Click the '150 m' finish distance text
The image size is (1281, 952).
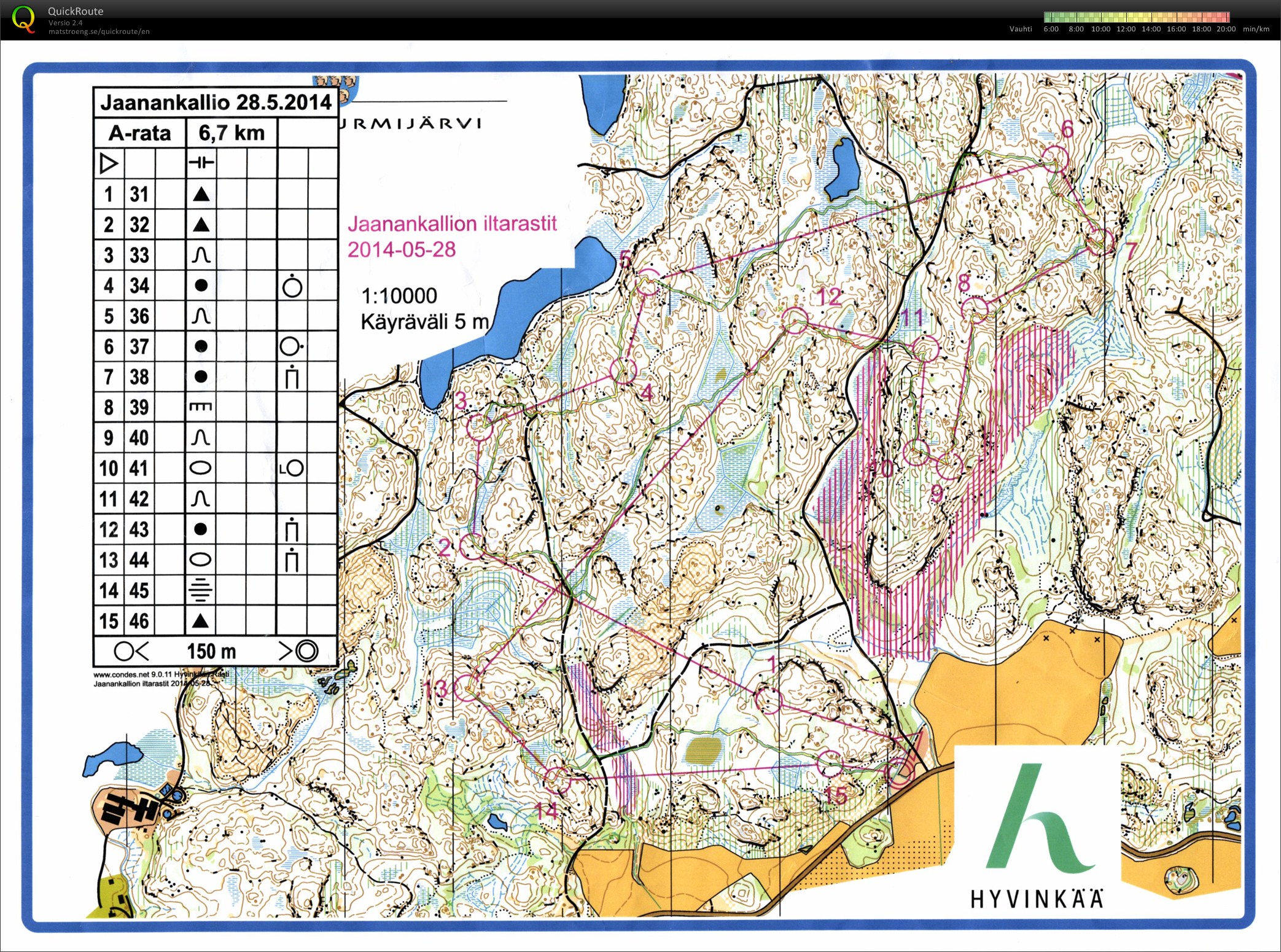(x=211, y=650)
